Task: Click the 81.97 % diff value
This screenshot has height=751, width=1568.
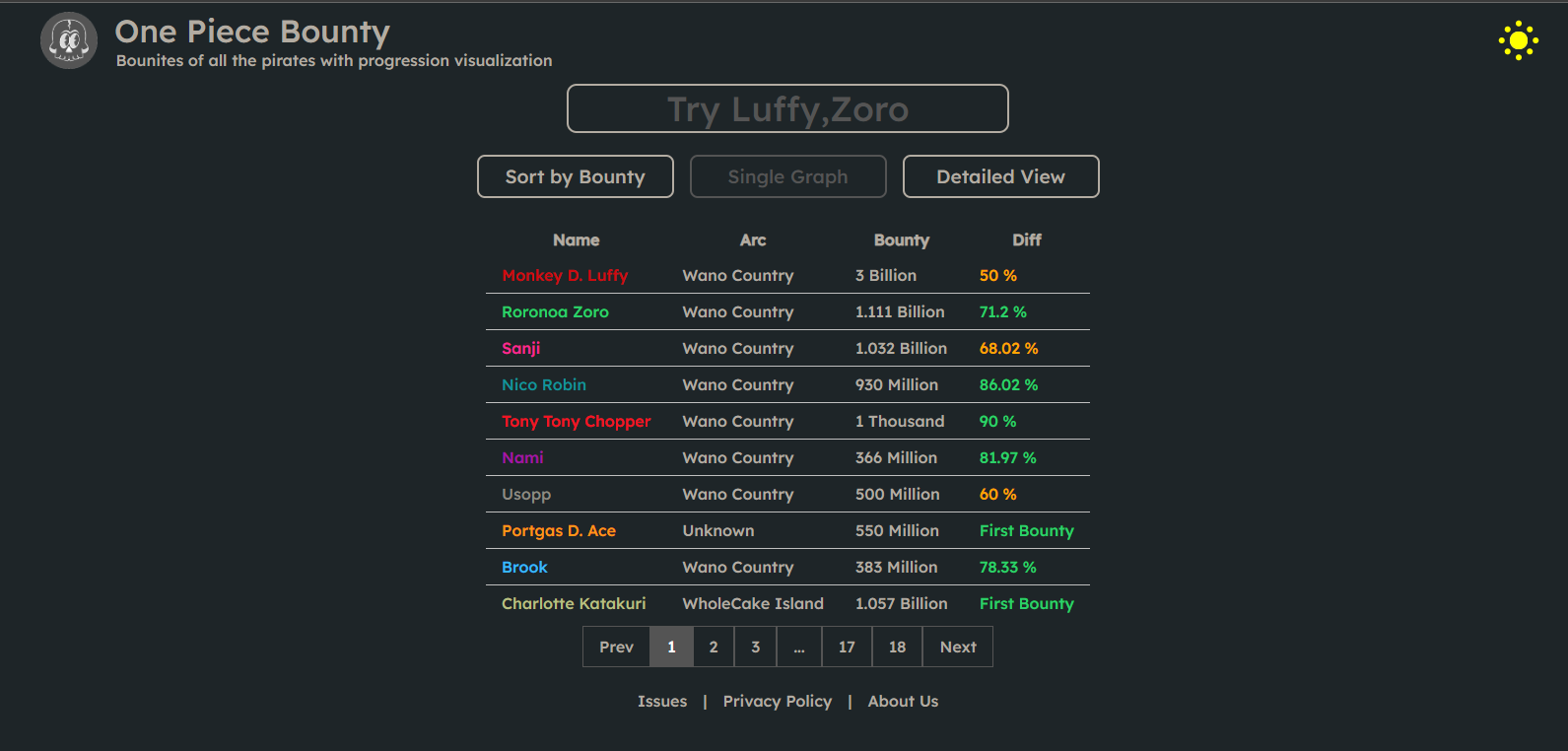Action: pos(1008,458)
